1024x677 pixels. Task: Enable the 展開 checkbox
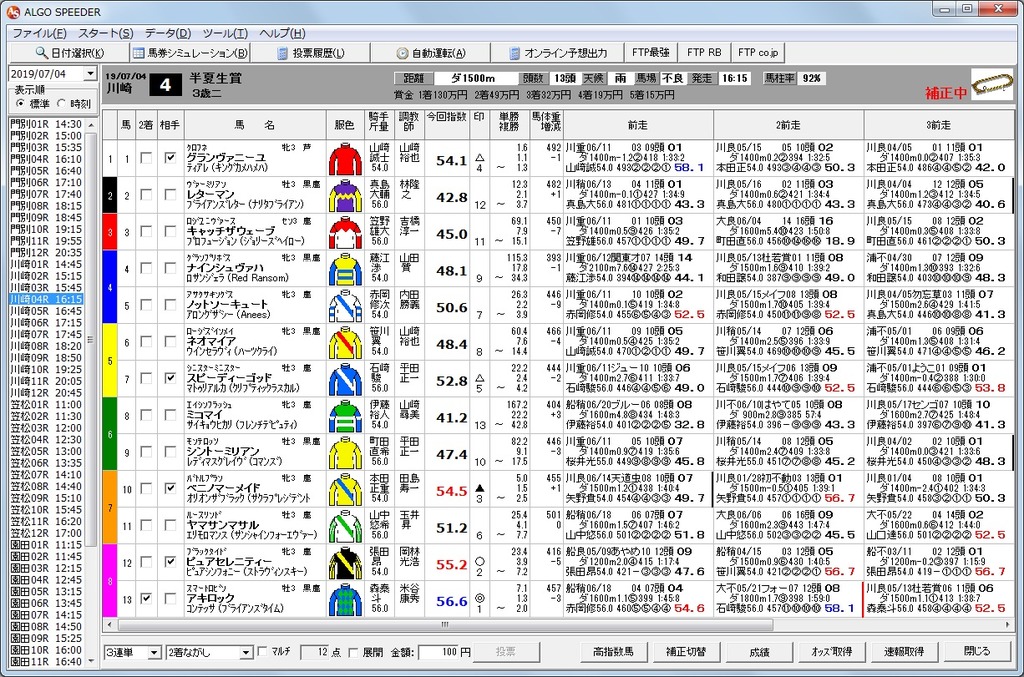click(x=353, y=652)
